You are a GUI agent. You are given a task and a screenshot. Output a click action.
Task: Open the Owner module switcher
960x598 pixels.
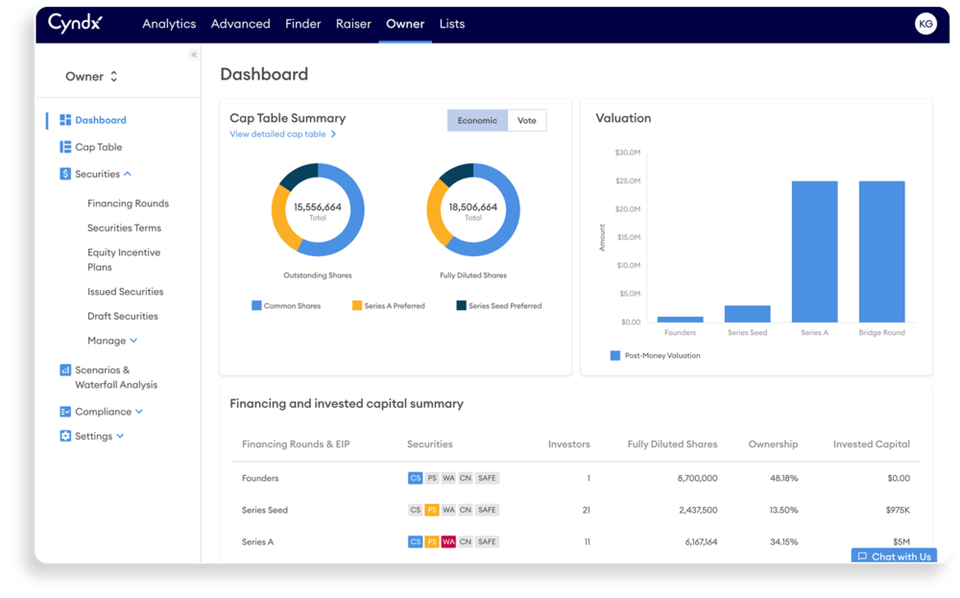pyautogui.click(x=91, y=77)
